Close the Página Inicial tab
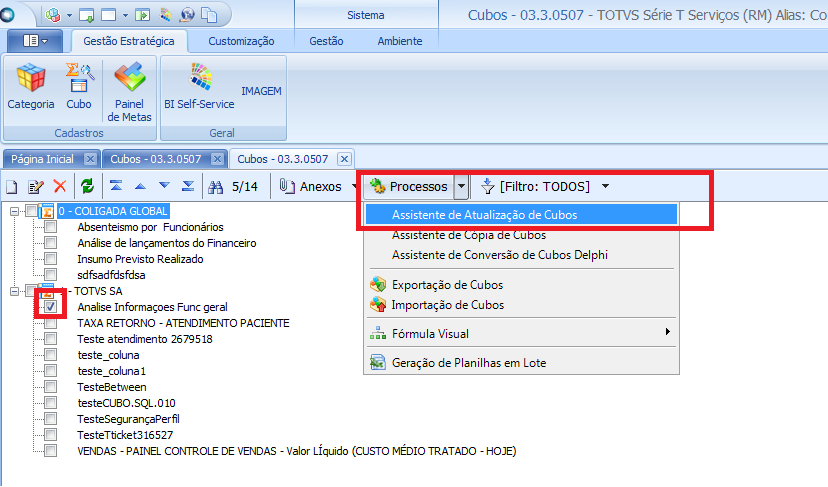This screenshot has height=487, width=828. click(x=90, y=159)
